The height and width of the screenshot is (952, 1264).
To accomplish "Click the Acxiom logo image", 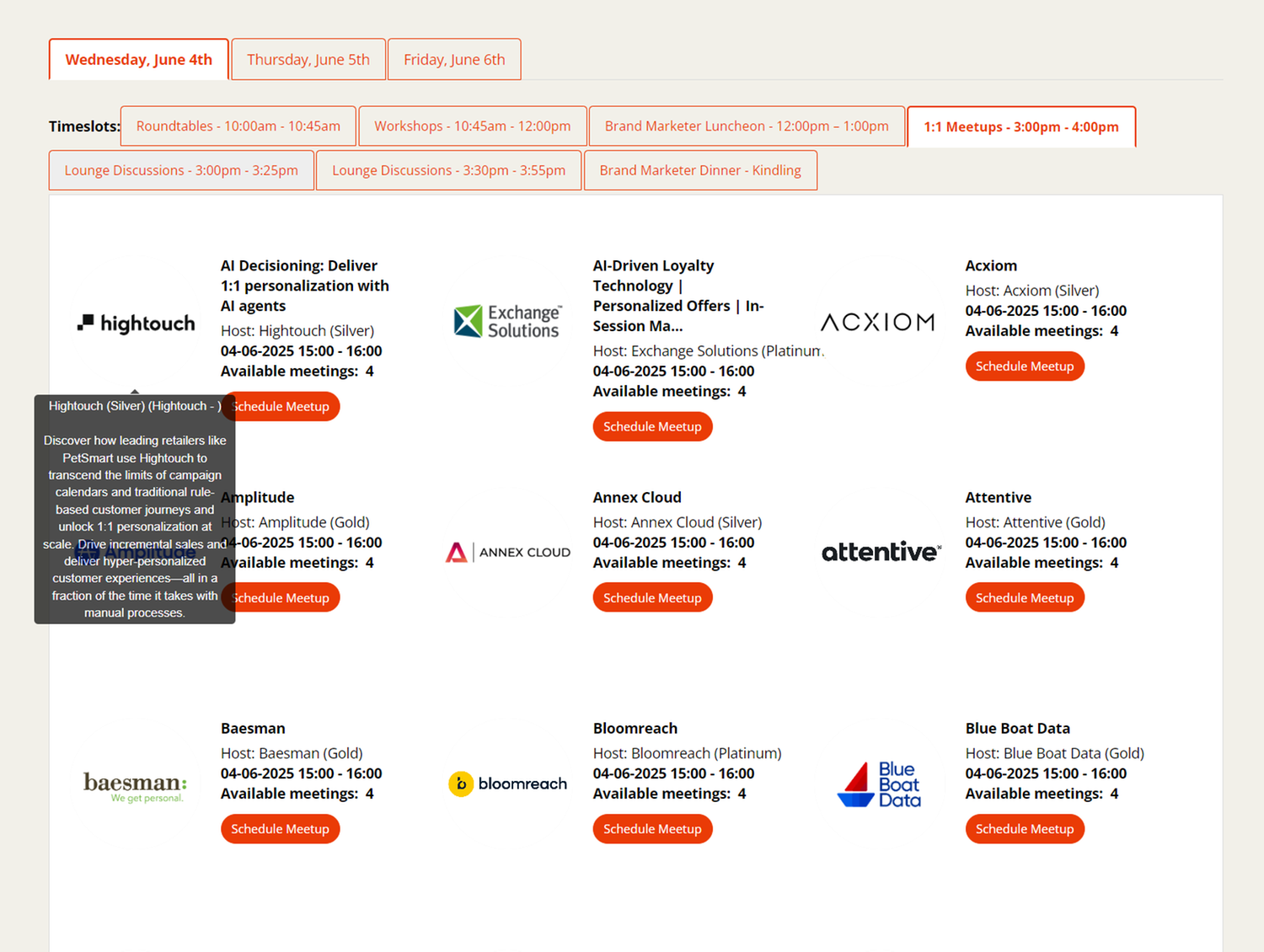I will tap(878, 322).
